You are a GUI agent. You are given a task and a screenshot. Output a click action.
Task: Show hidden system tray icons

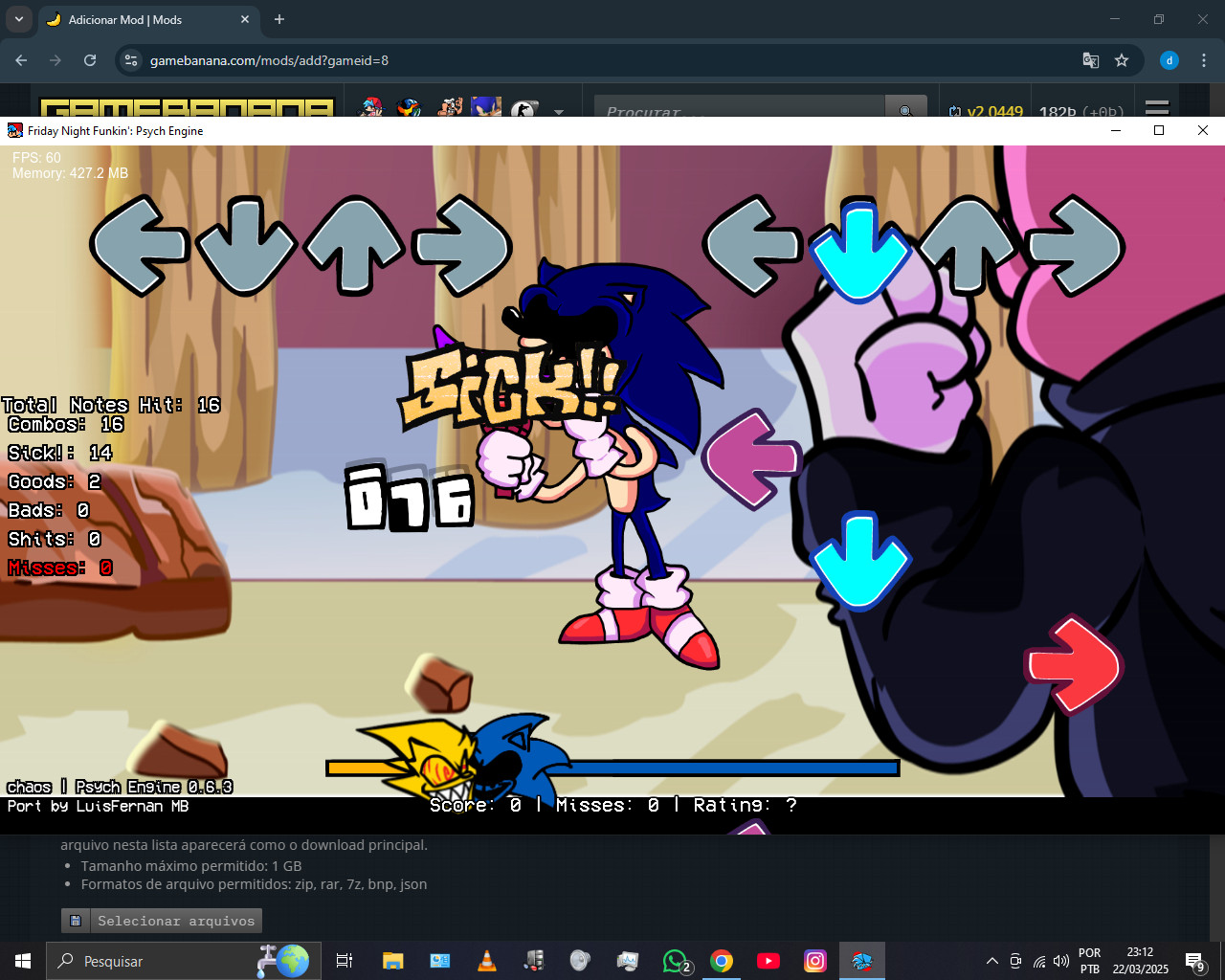pyautogui.click(x=992, y=961)
